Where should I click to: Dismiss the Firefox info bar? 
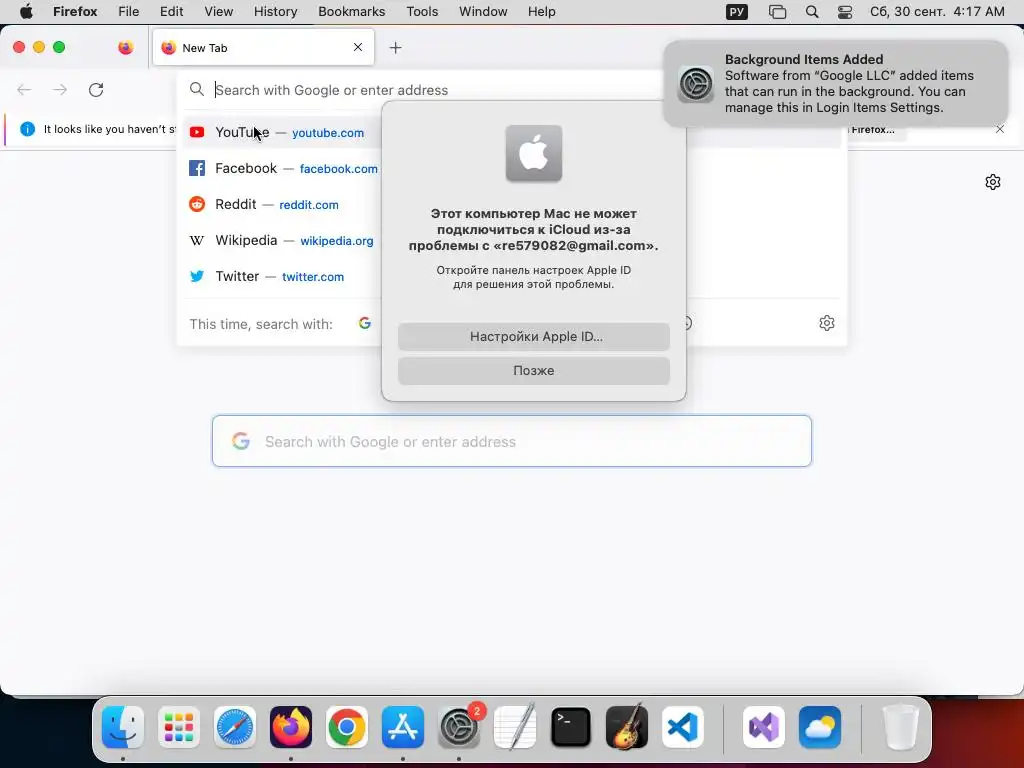[x=1000, y=129]
